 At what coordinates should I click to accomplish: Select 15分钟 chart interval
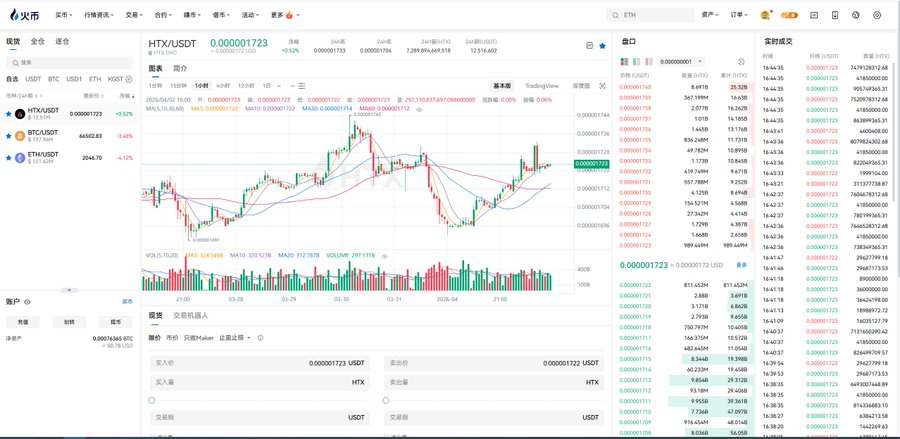click(x=179, y=86)
